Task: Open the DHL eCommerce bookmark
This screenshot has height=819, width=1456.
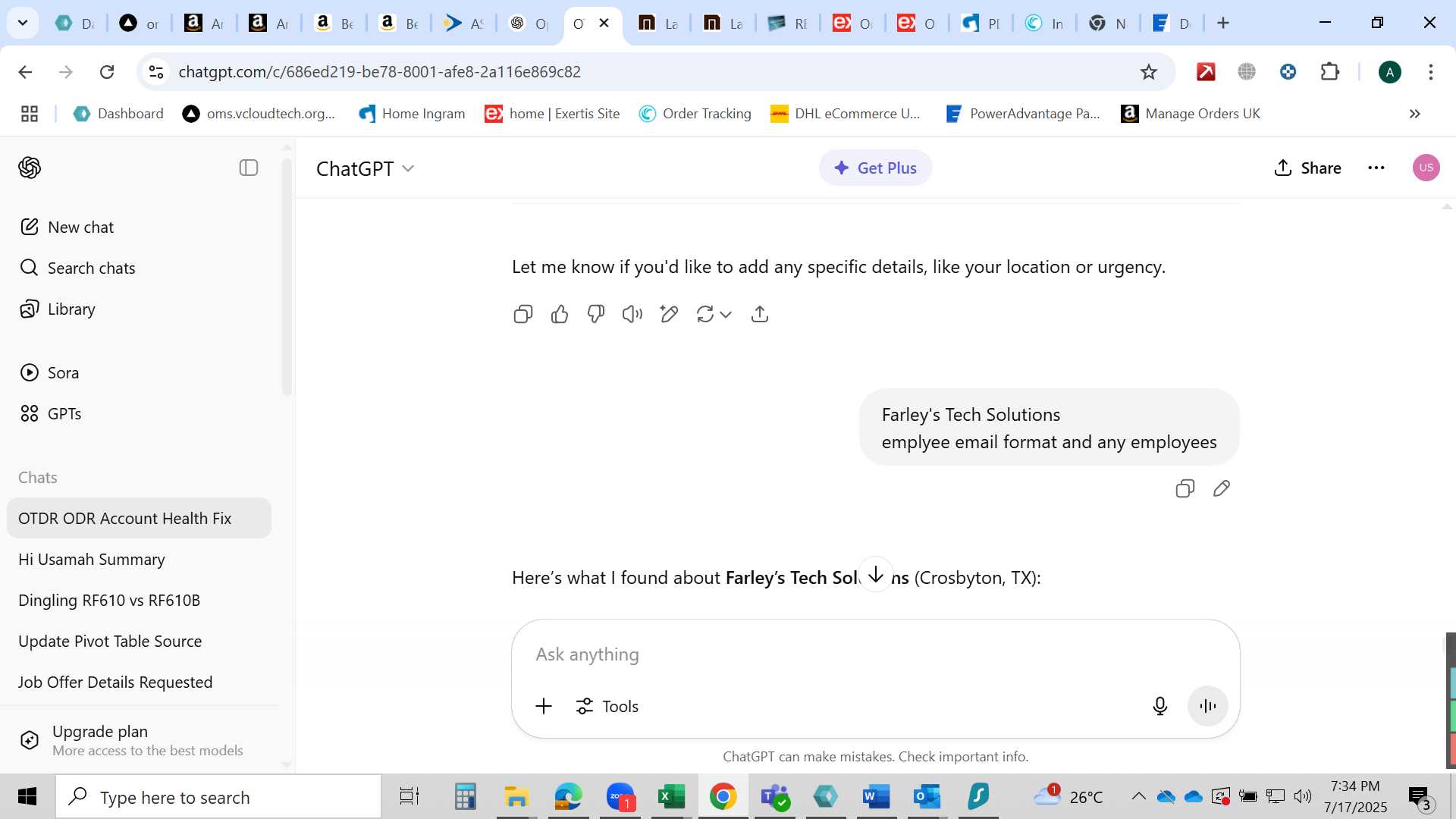Action: tap(846, 114)
